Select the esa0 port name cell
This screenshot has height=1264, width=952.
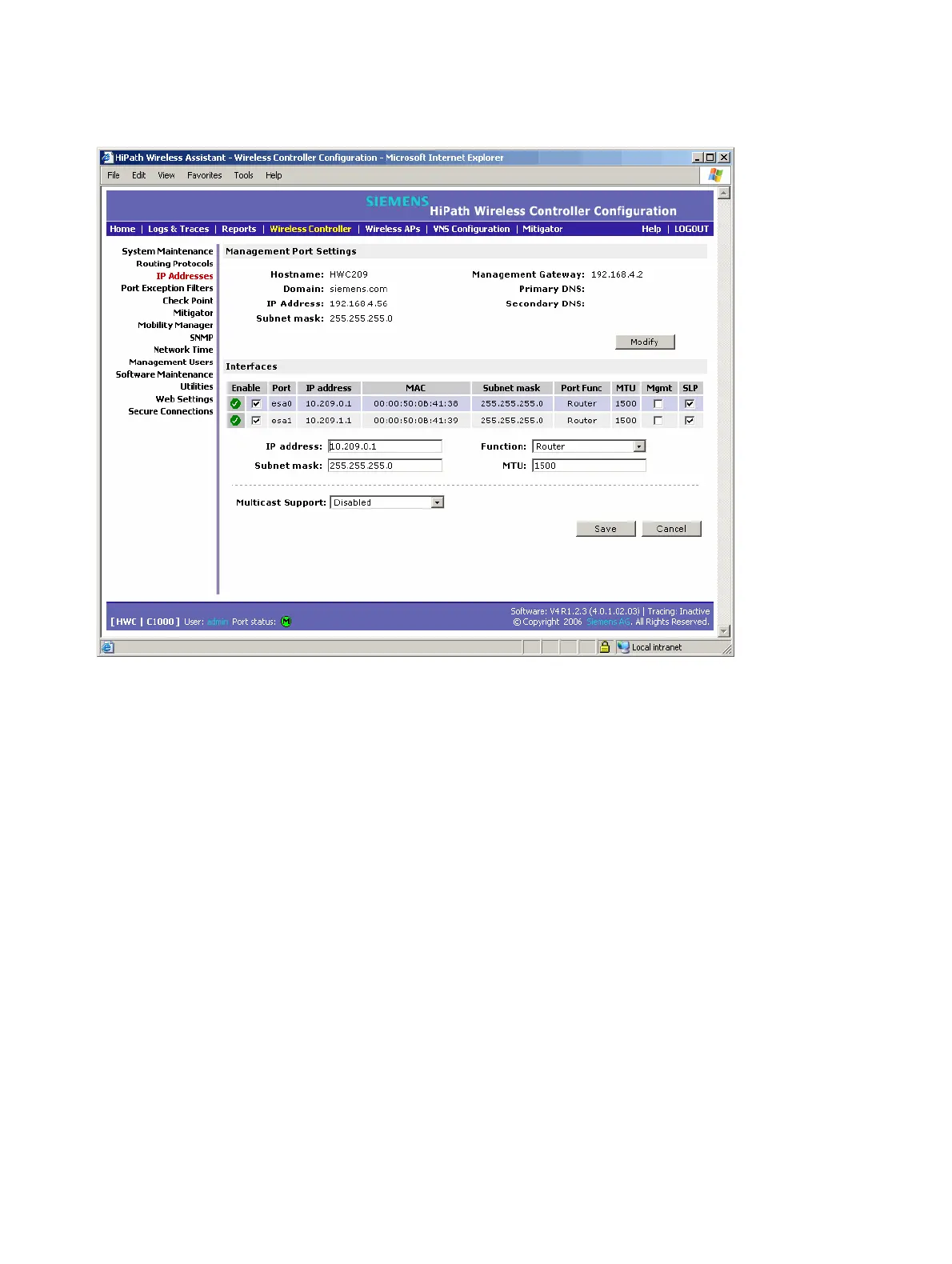coord(282,404)
